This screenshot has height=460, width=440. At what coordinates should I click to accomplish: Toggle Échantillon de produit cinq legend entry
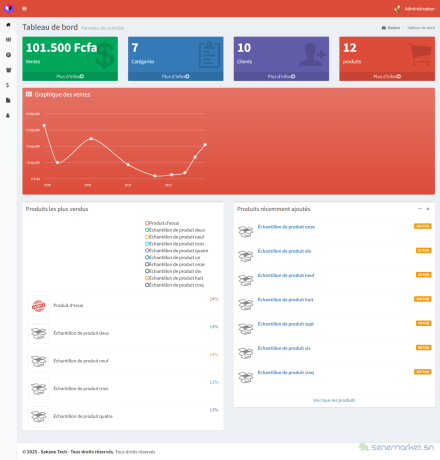click(174, 285)
